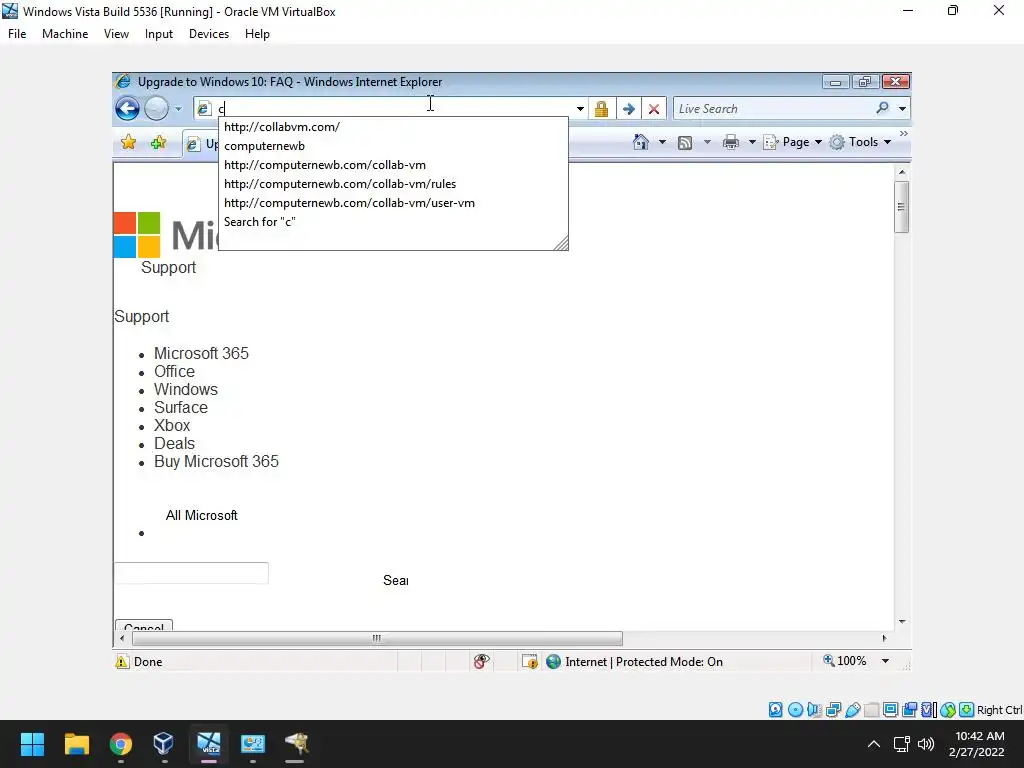The image size is (1024, 768).
Task: Click the Home page icon
Action: coord(641,142)
